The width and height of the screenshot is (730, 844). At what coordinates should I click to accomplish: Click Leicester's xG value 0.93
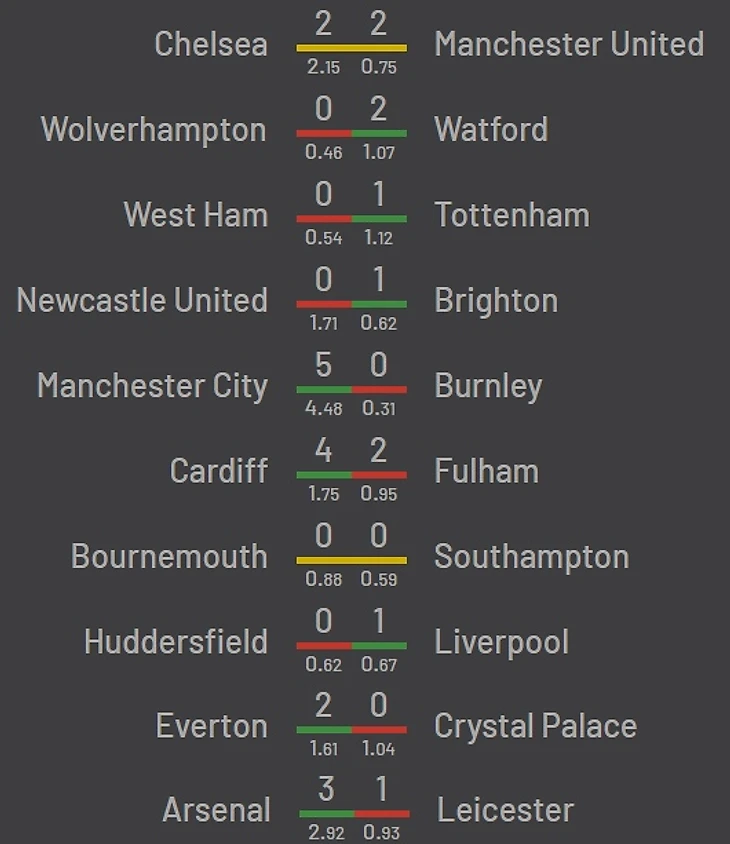(382, 833)
